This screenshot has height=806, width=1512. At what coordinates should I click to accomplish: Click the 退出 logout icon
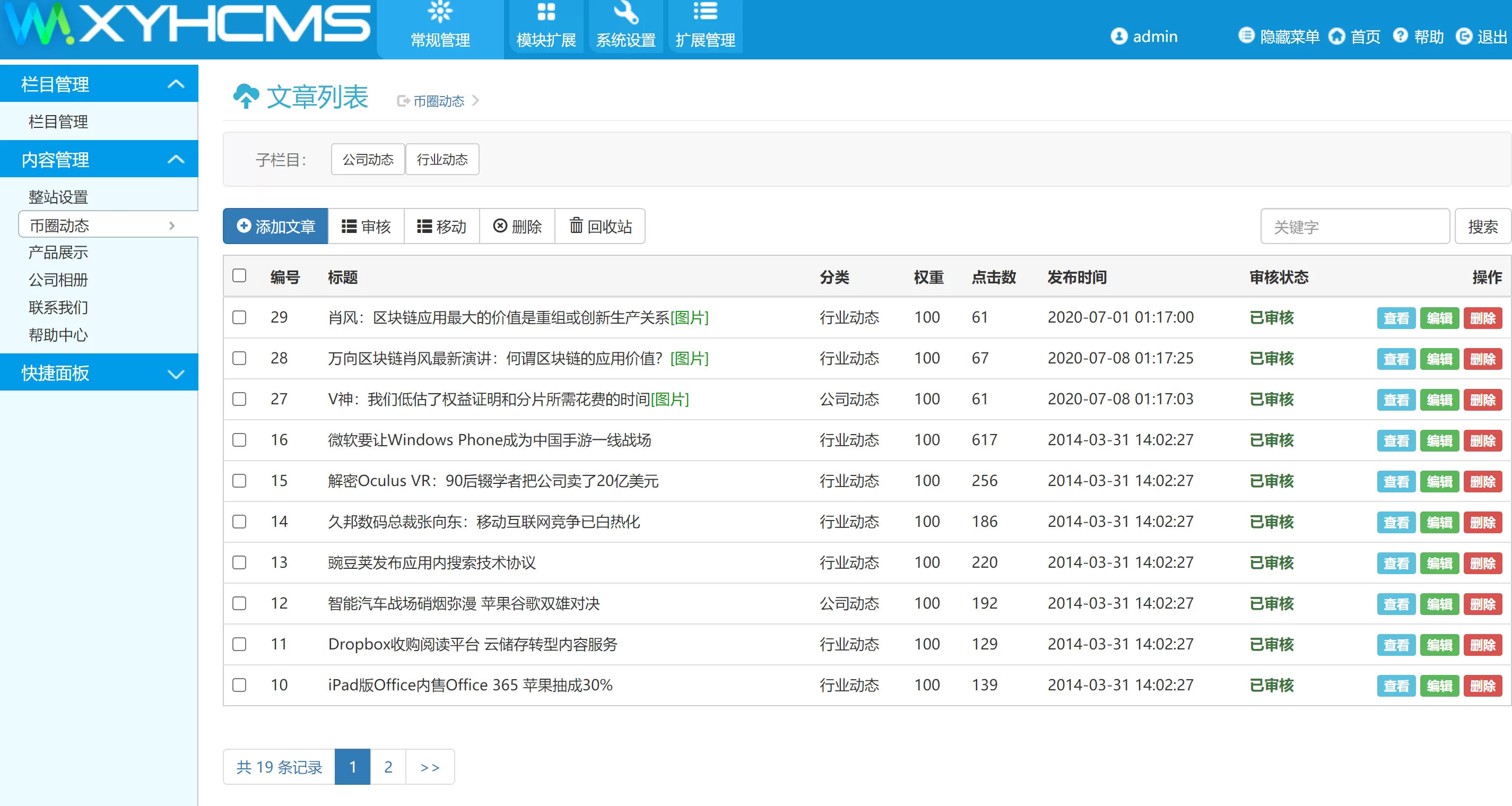tap(1464, 37)
